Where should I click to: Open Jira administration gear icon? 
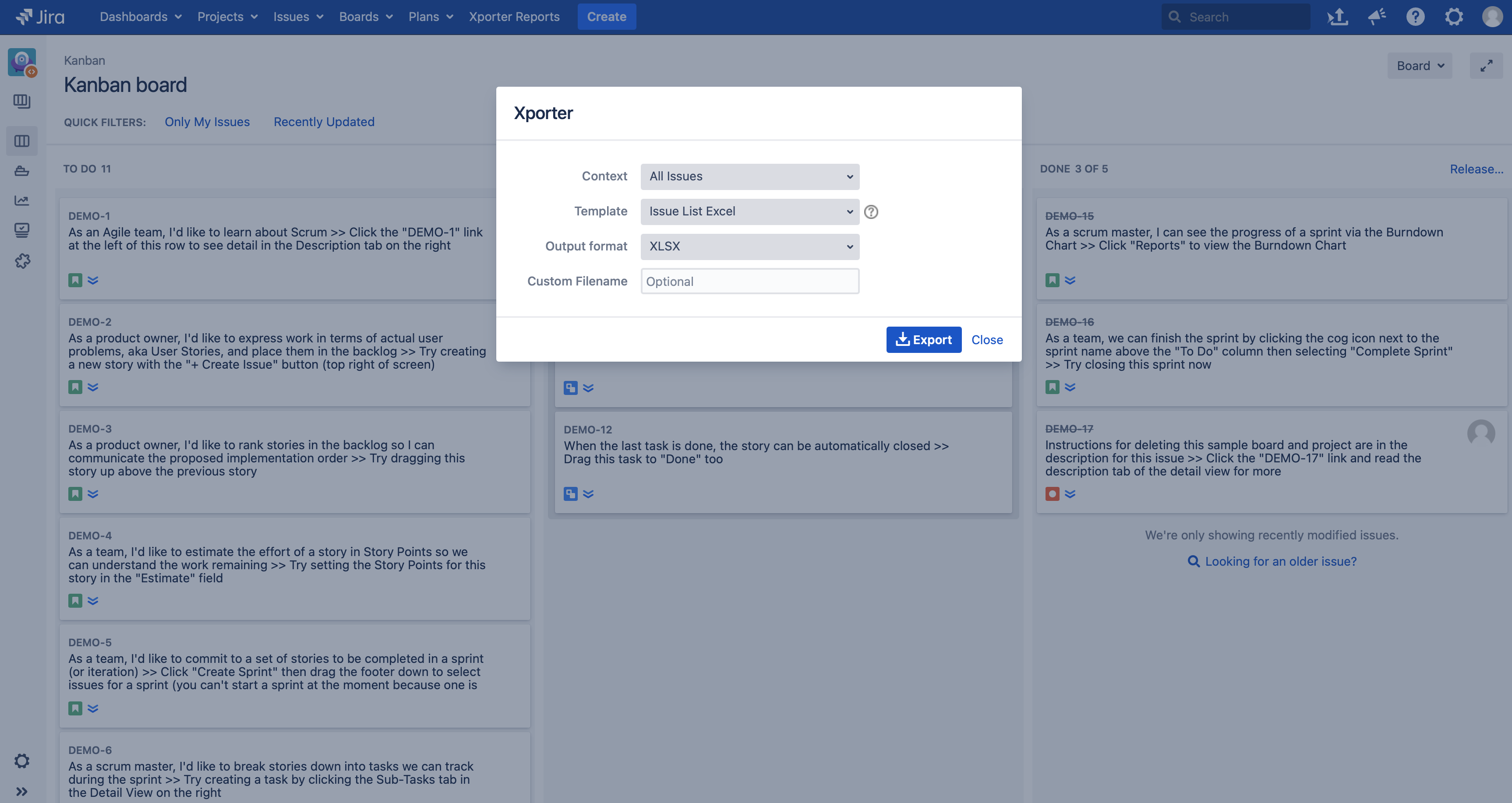pyautogui.click(x=1454, y=17)
